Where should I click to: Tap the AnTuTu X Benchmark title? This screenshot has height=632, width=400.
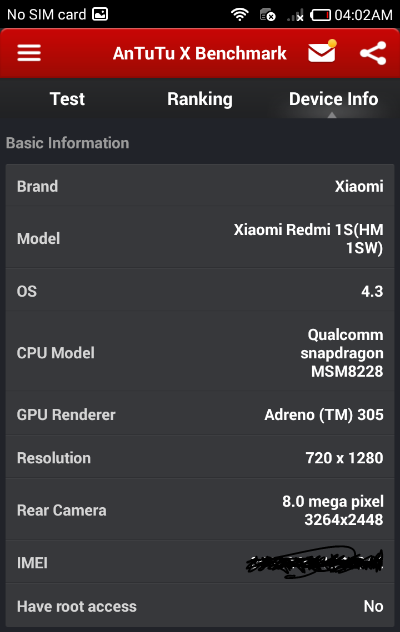click(200, 53)
